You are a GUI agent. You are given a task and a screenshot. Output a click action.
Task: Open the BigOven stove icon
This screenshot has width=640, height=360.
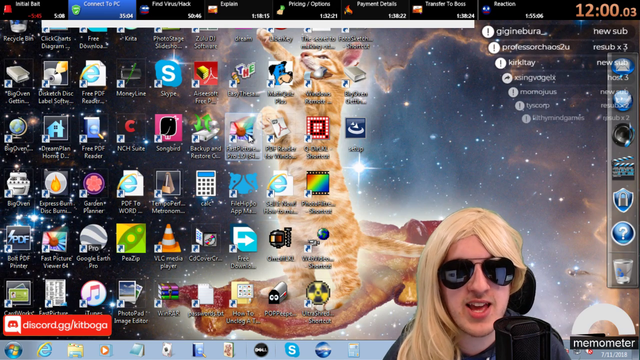(x=18, y=188)
